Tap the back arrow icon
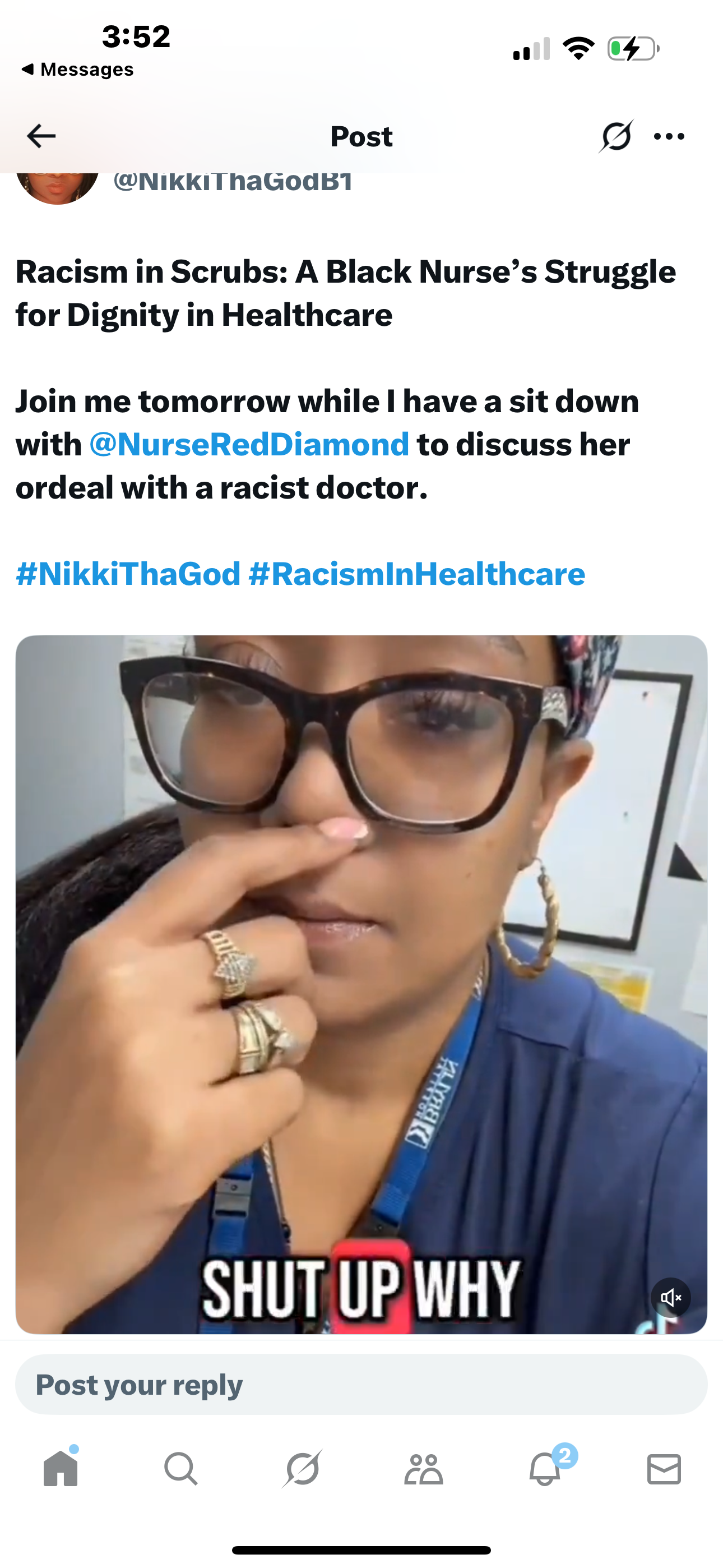The image size is (723, 1568). (41, 136)
